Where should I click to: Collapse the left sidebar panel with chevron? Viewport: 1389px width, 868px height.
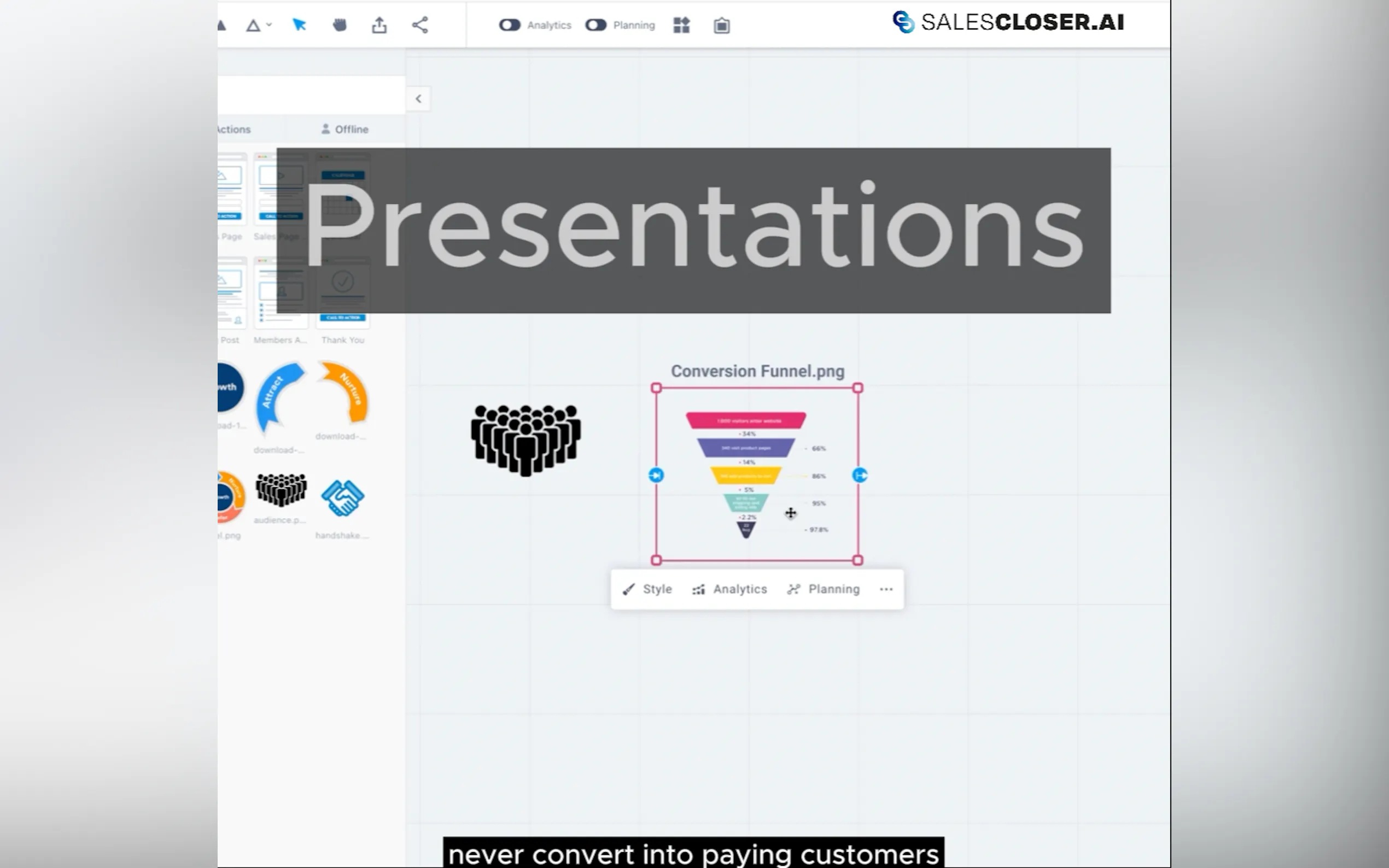coord(418,99)
